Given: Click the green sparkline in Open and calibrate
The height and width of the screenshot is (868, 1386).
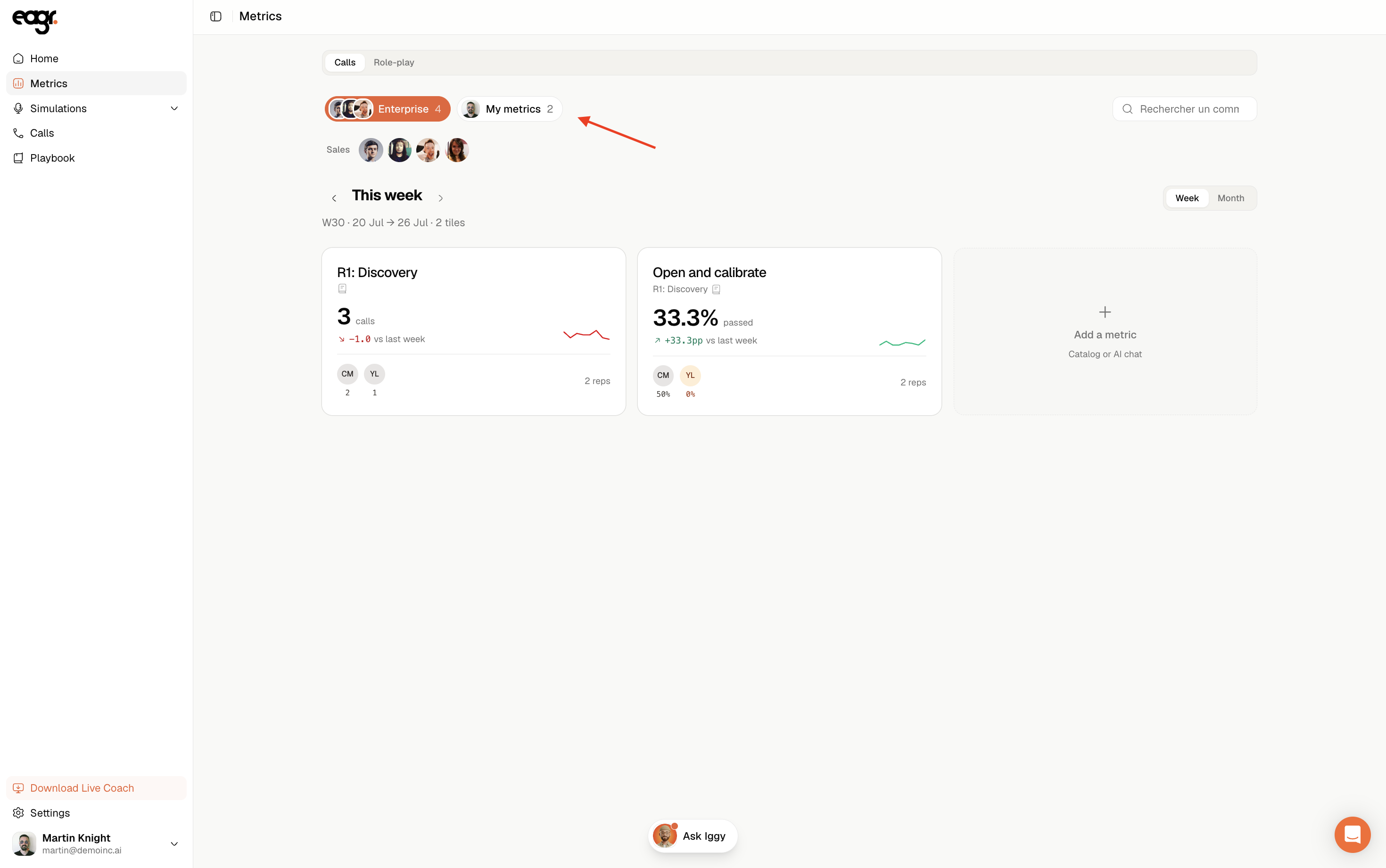Looking at the screenshot, I should click(902, 343).
